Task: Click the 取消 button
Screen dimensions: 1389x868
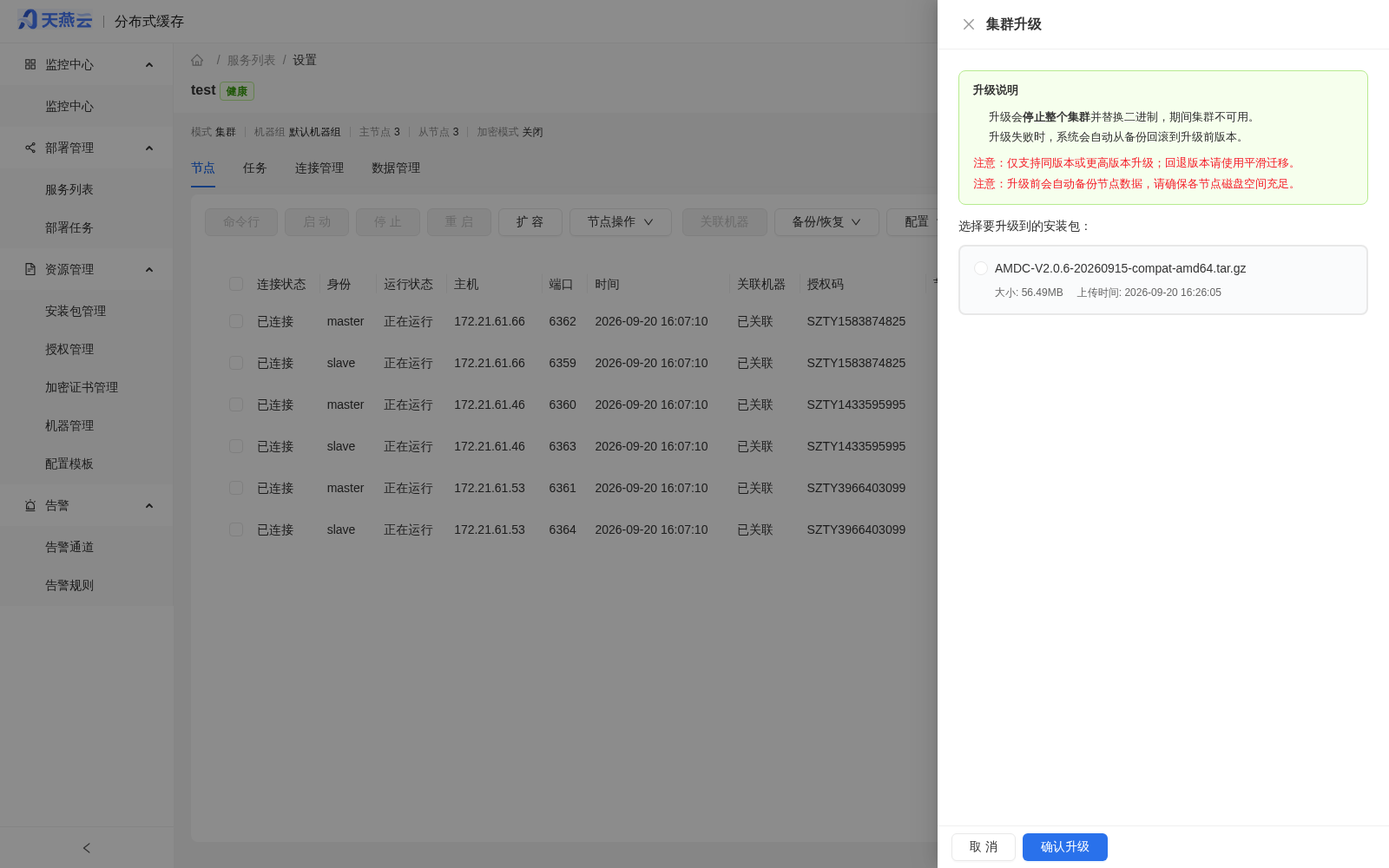Action: coord(984,847)
